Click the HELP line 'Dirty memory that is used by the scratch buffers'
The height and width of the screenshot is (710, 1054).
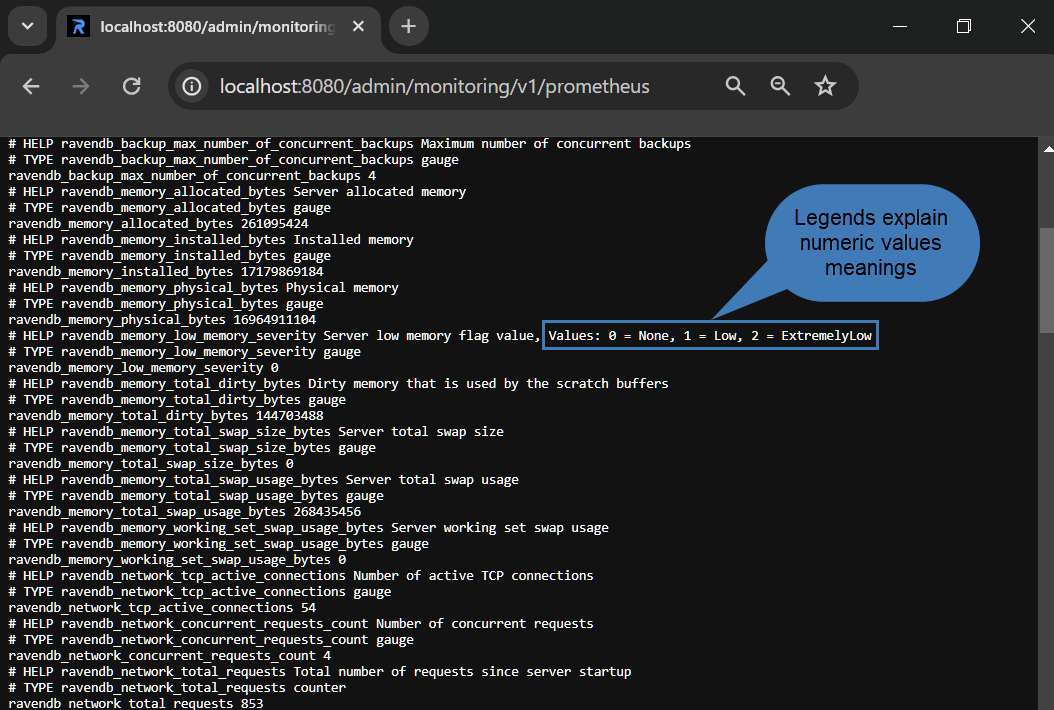(338, 383)
